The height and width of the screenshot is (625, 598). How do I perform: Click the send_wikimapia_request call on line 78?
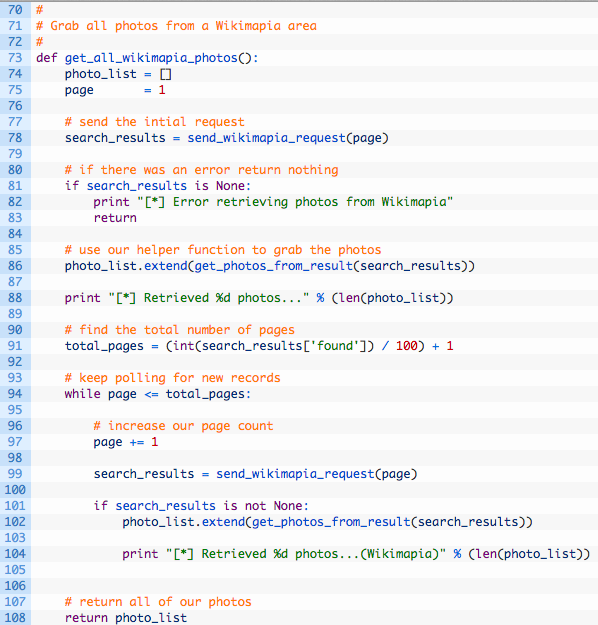[266, 138]
